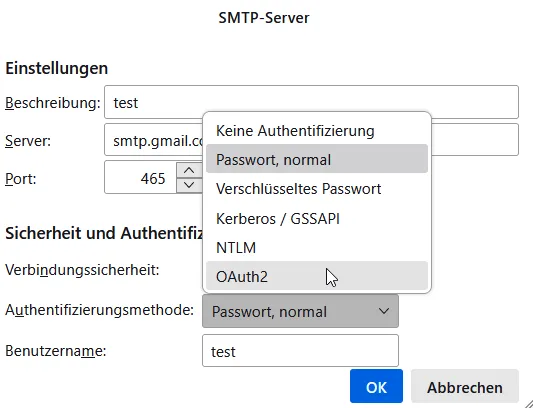This screenshot has width=533, height=408.
Task: Click the Authentifizierungsmethode dropdown chevron
Action: 384,311
